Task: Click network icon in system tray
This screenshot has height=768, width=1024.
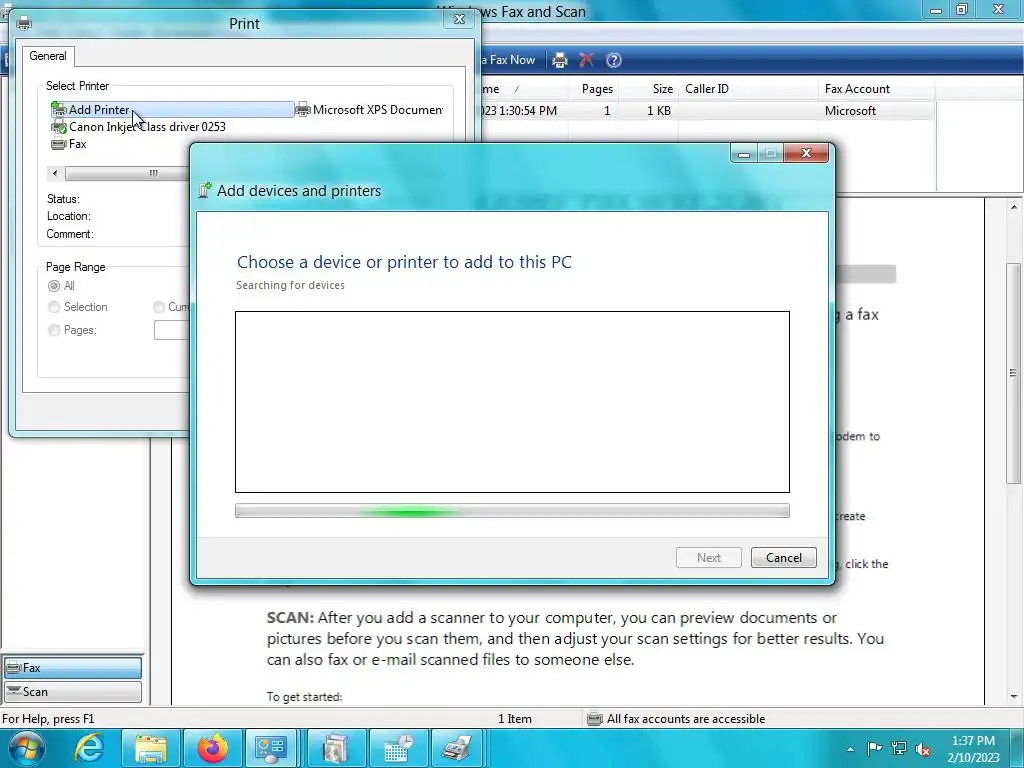Action: pyautogui.click(x=899, y=748)
